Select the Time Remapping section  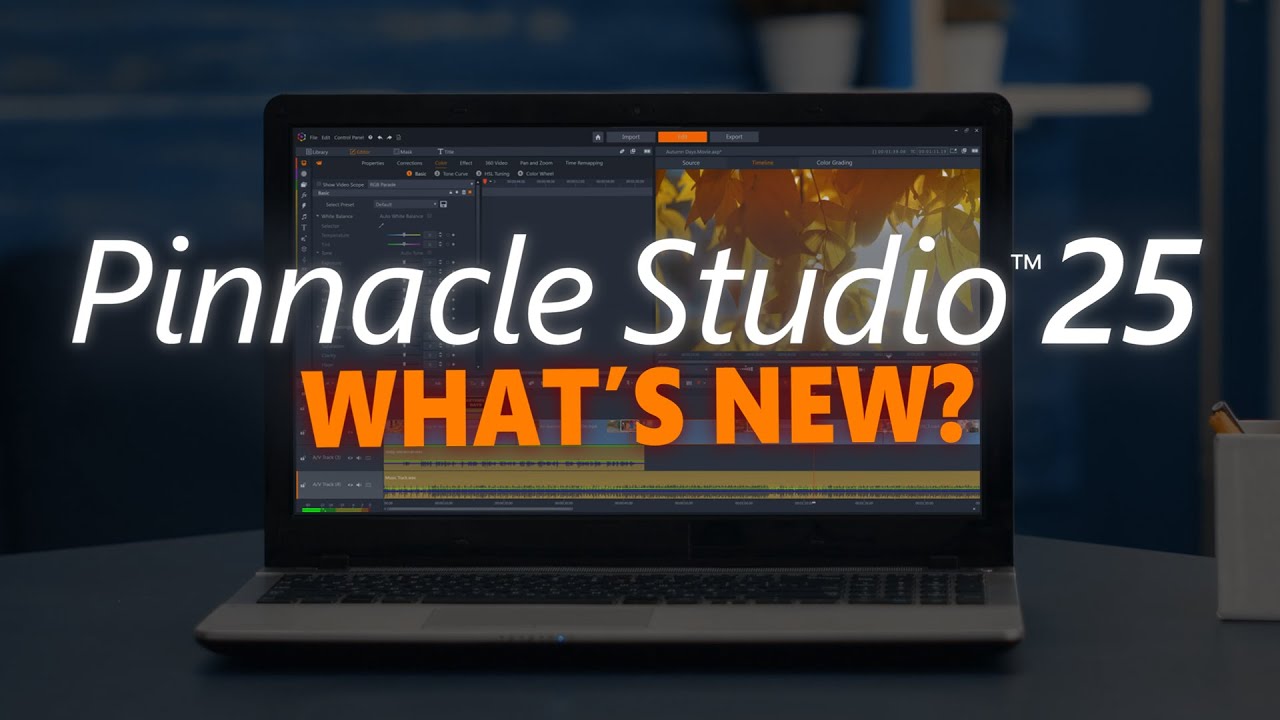coord(584,163)
